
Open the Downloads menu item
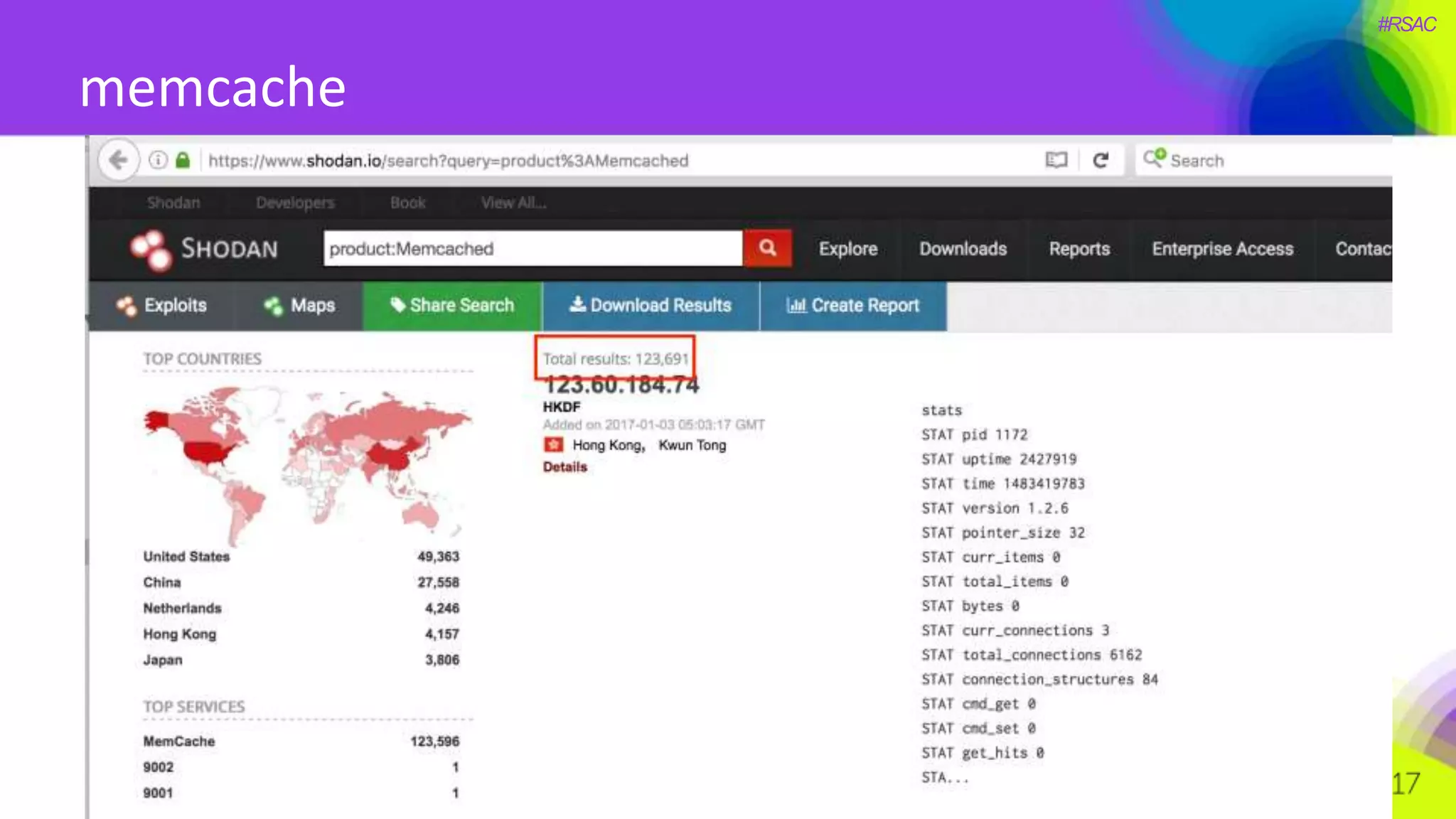pos(963,249)
